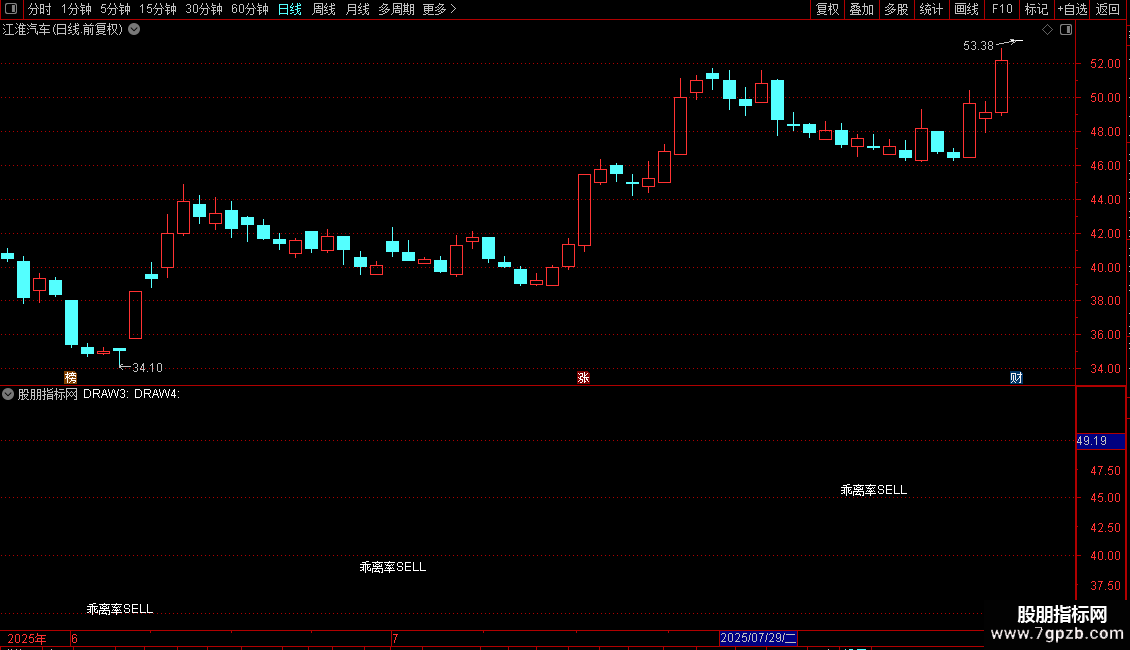
Task: Click 乖离率SELL label near 40.00 level
Action: 393,567
